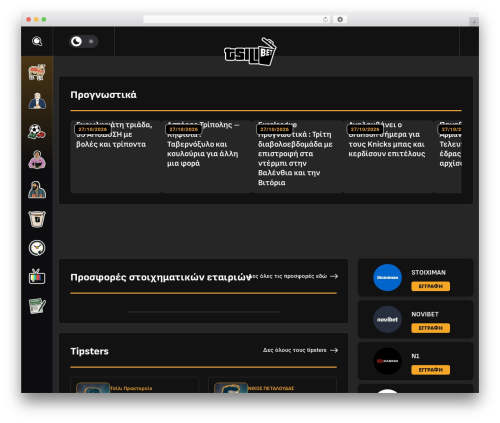The width and height of the screenshot is (500, 423).
Task: Click the see all offers link
Action: tap(288, 276)
